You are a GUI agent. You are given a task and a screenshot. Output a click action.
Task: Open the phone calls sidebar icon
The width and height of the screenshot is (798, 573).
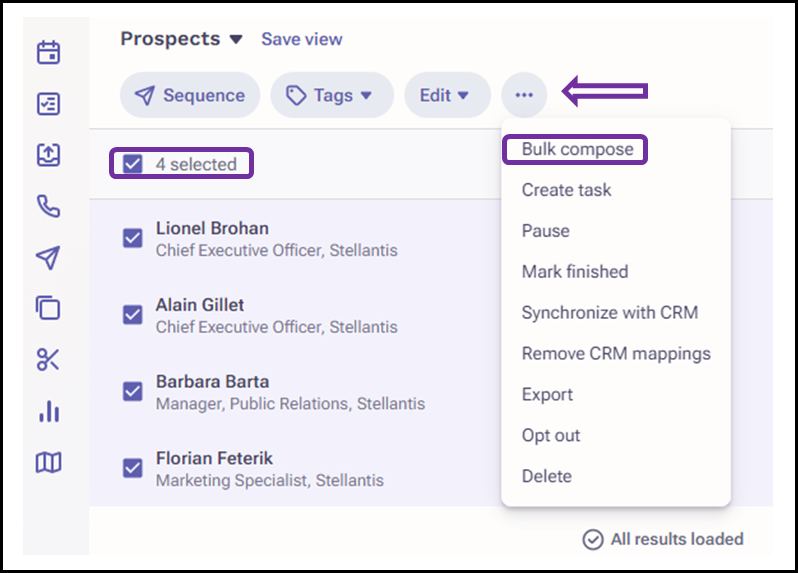click(x=48, y=206)
